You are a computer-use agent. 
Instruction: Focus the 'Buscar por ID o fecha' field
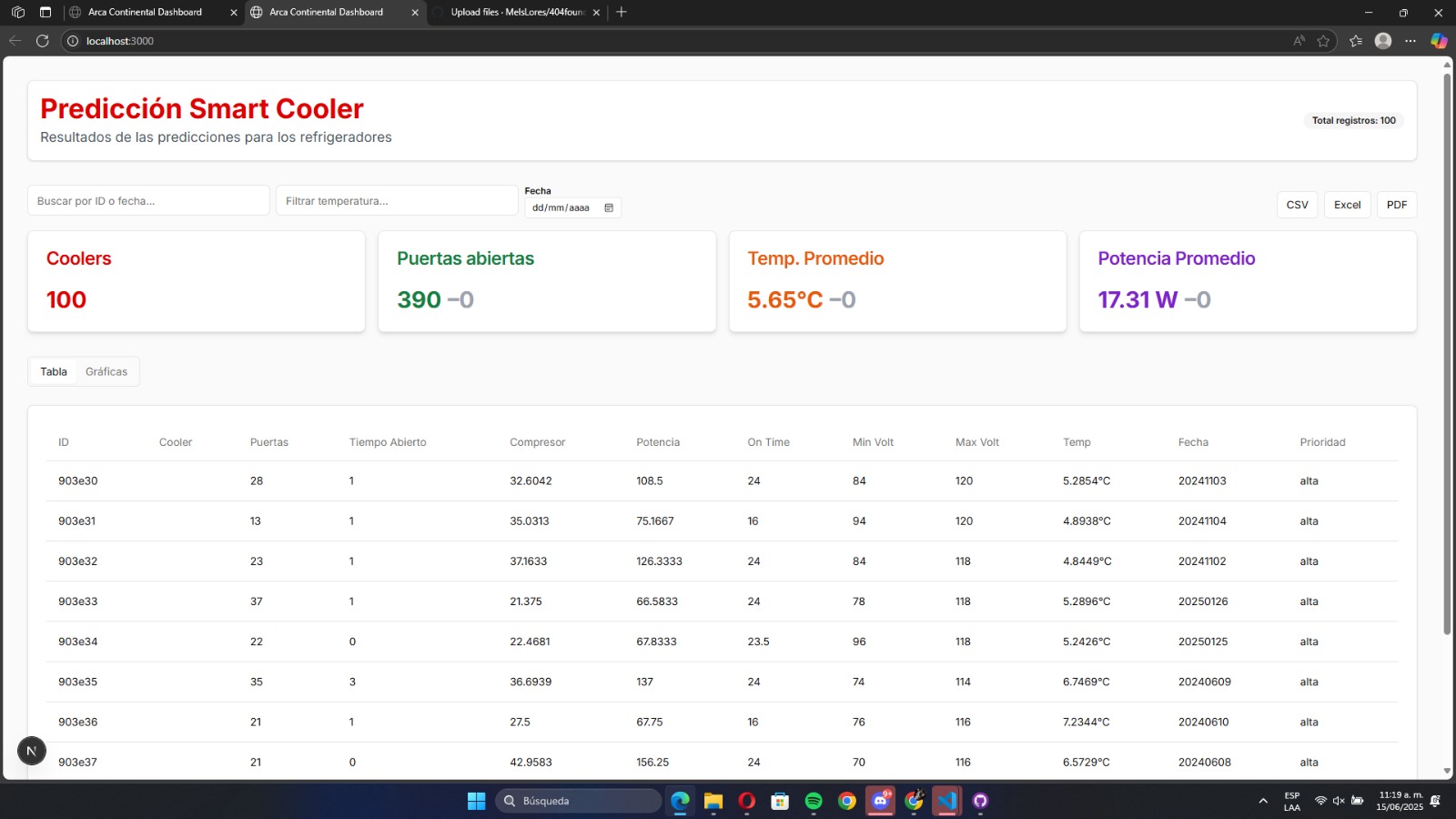[148, 201]
